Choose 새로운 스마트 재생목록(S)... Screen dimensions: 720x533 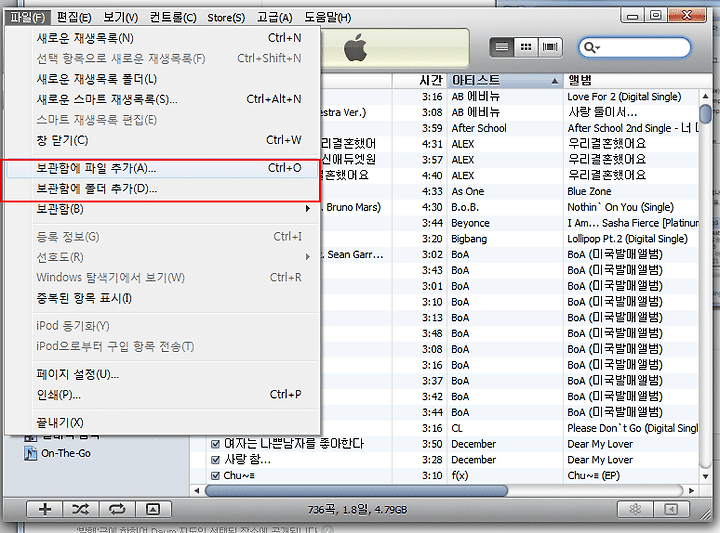[x=163, y=99]
